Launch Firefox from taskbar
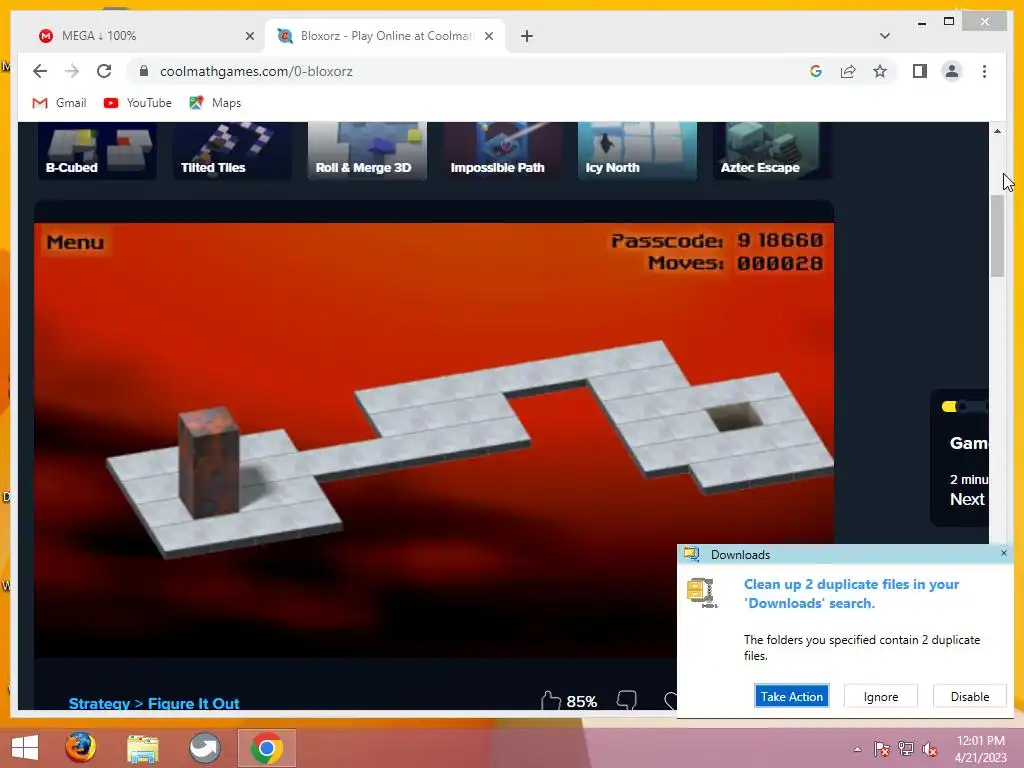Viewport: 1024px width, 768px height. (80, 747)
